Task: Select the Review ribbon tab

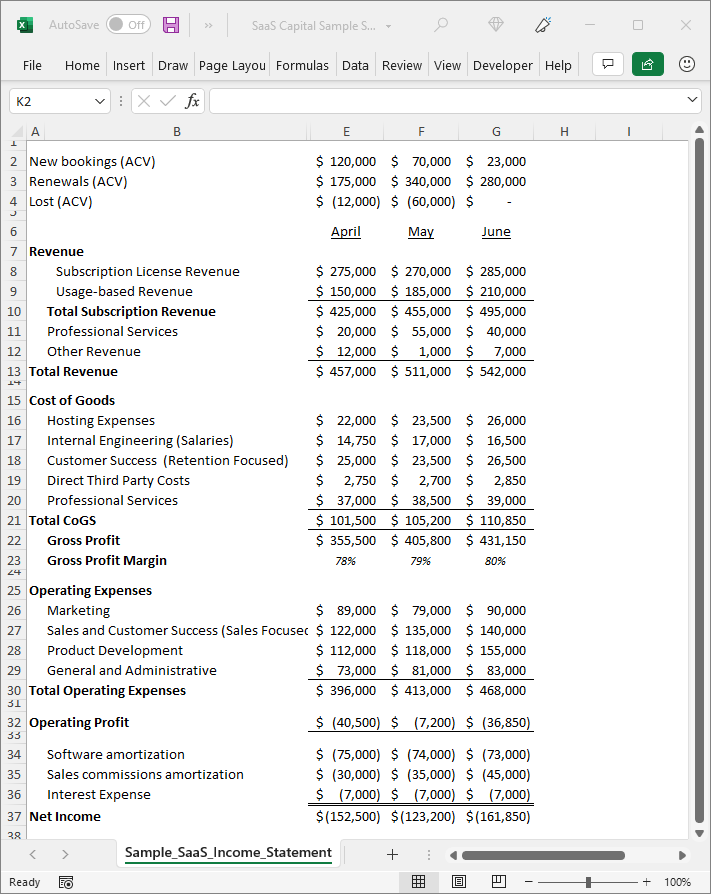Action: (402, 66)
